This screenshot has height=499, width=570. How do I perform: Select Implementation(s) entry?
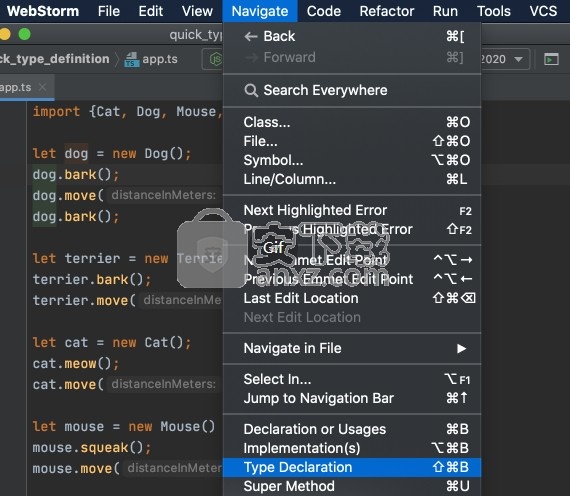pyautogui.click(x=352, y=448)
